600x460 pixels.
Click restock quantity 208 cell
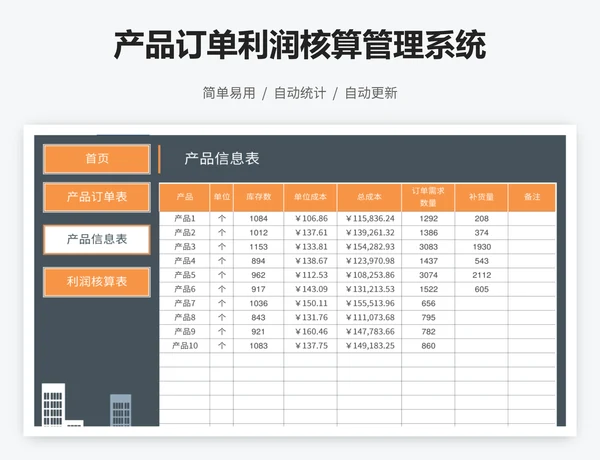tap(481, 219)
